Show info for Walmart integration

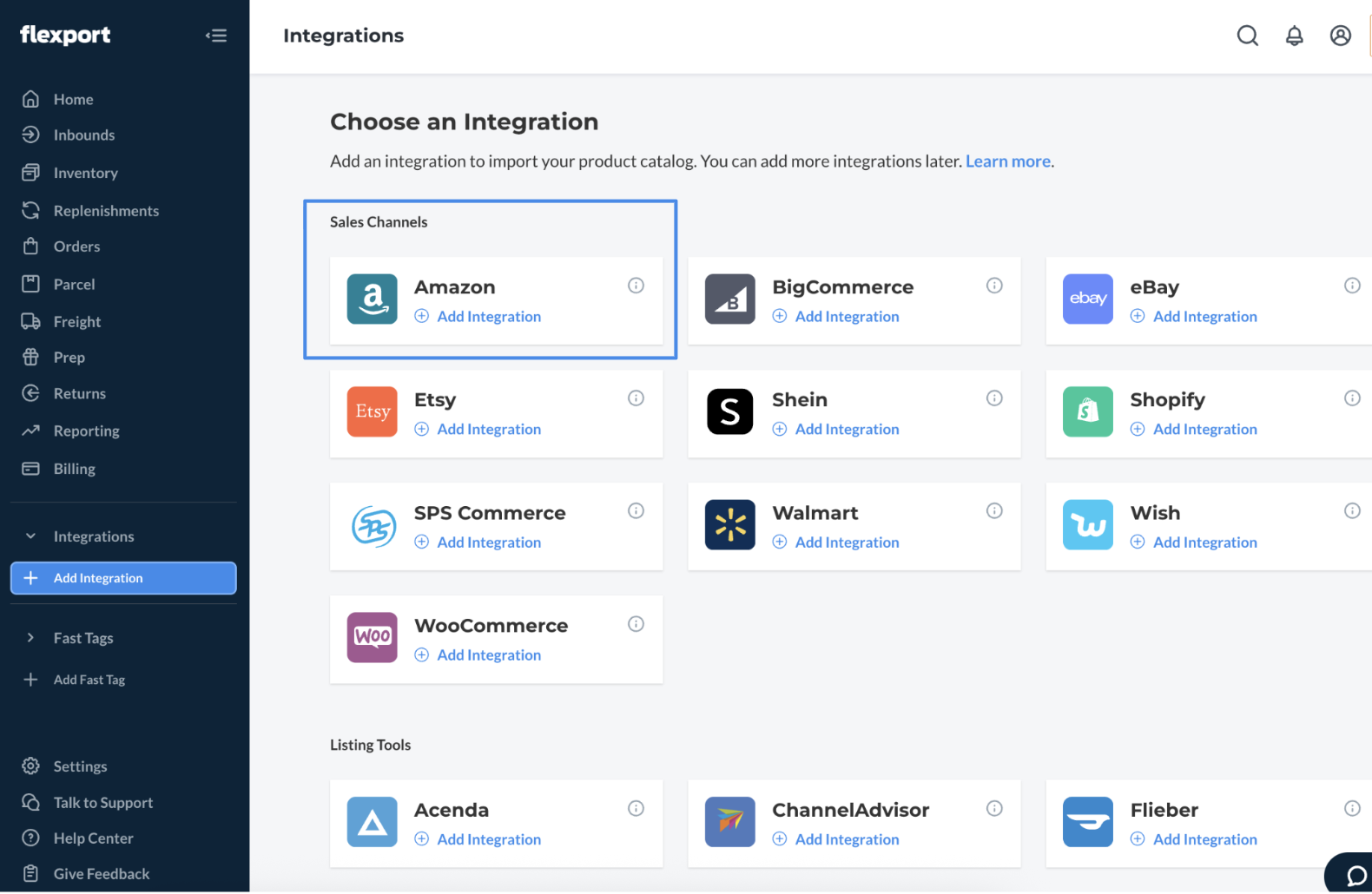(x=995, y=511)
